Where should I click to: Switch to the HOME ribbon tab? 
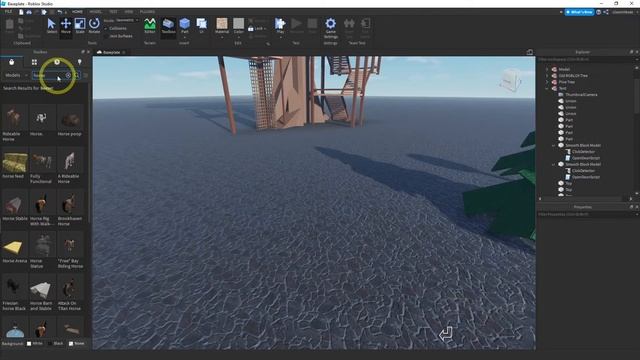pyautogui.click(x=77, y=12)
